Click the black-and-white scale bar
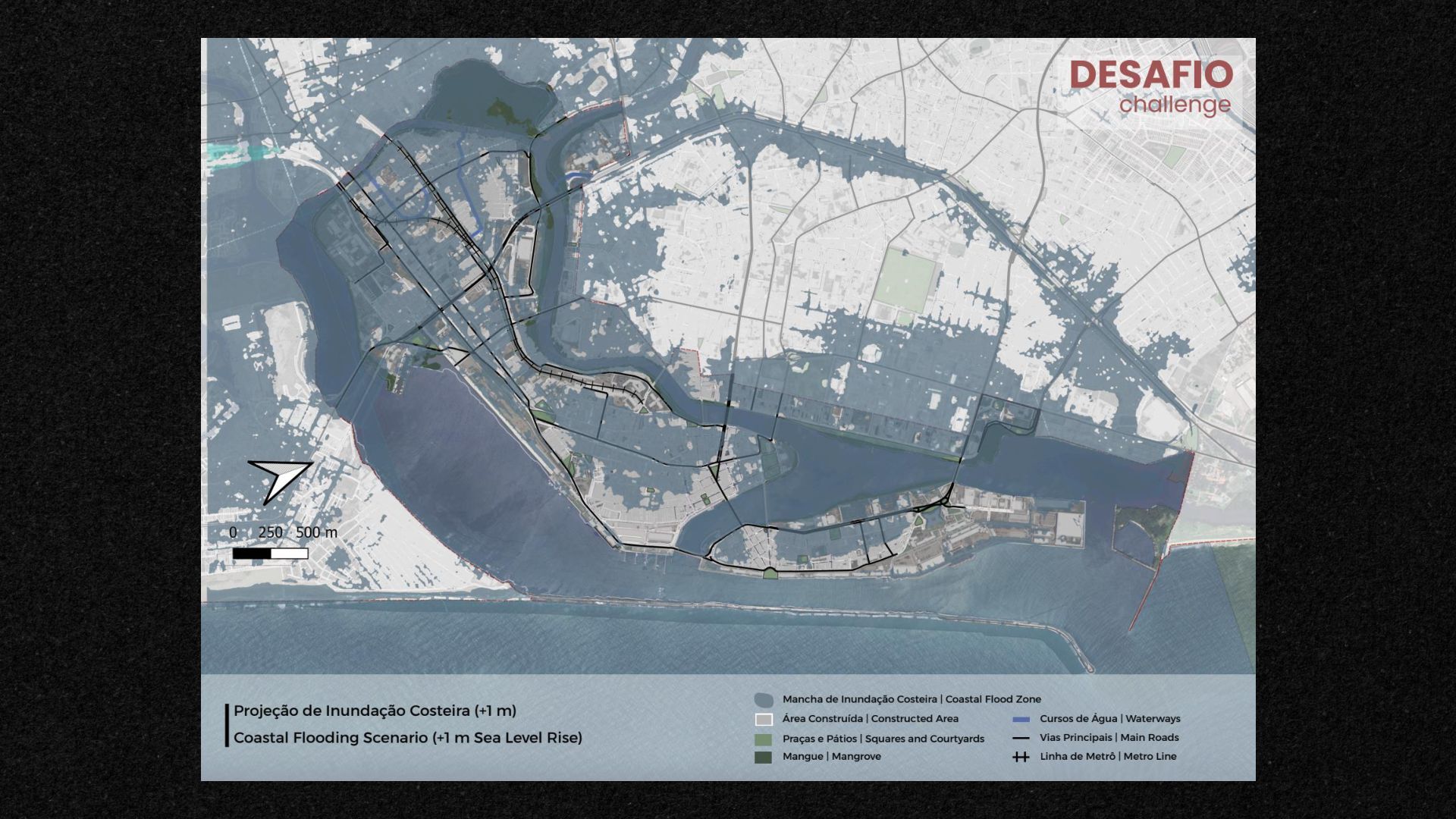1456x819 pixels. pyautogui.click(x=270, y=554)
